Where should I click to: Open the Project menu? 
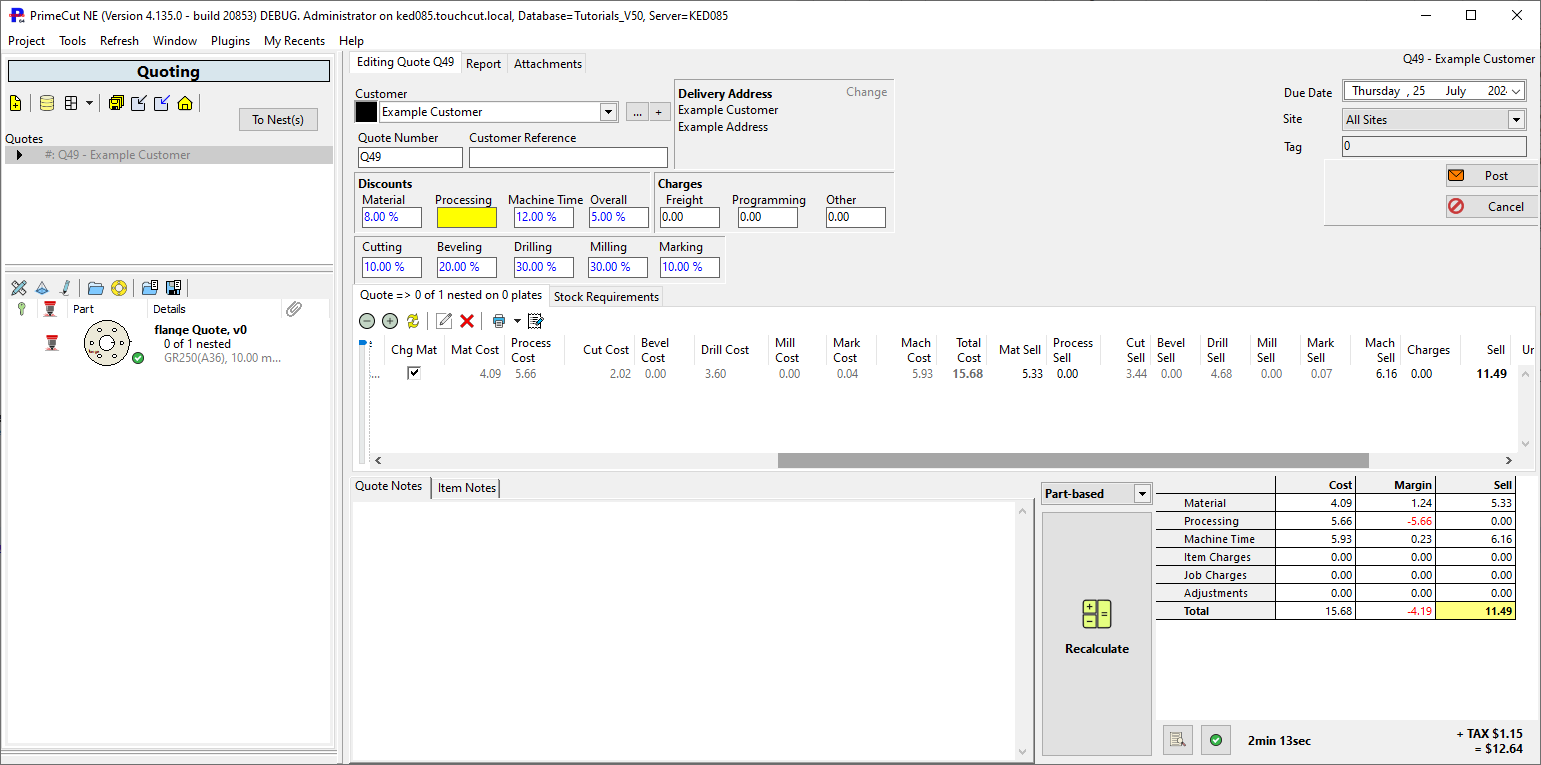coord(27,41)
